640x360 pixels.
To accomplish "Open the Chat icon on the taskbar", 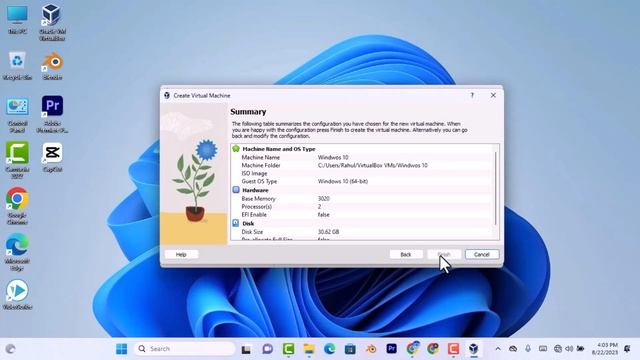I will pos(267,349).
